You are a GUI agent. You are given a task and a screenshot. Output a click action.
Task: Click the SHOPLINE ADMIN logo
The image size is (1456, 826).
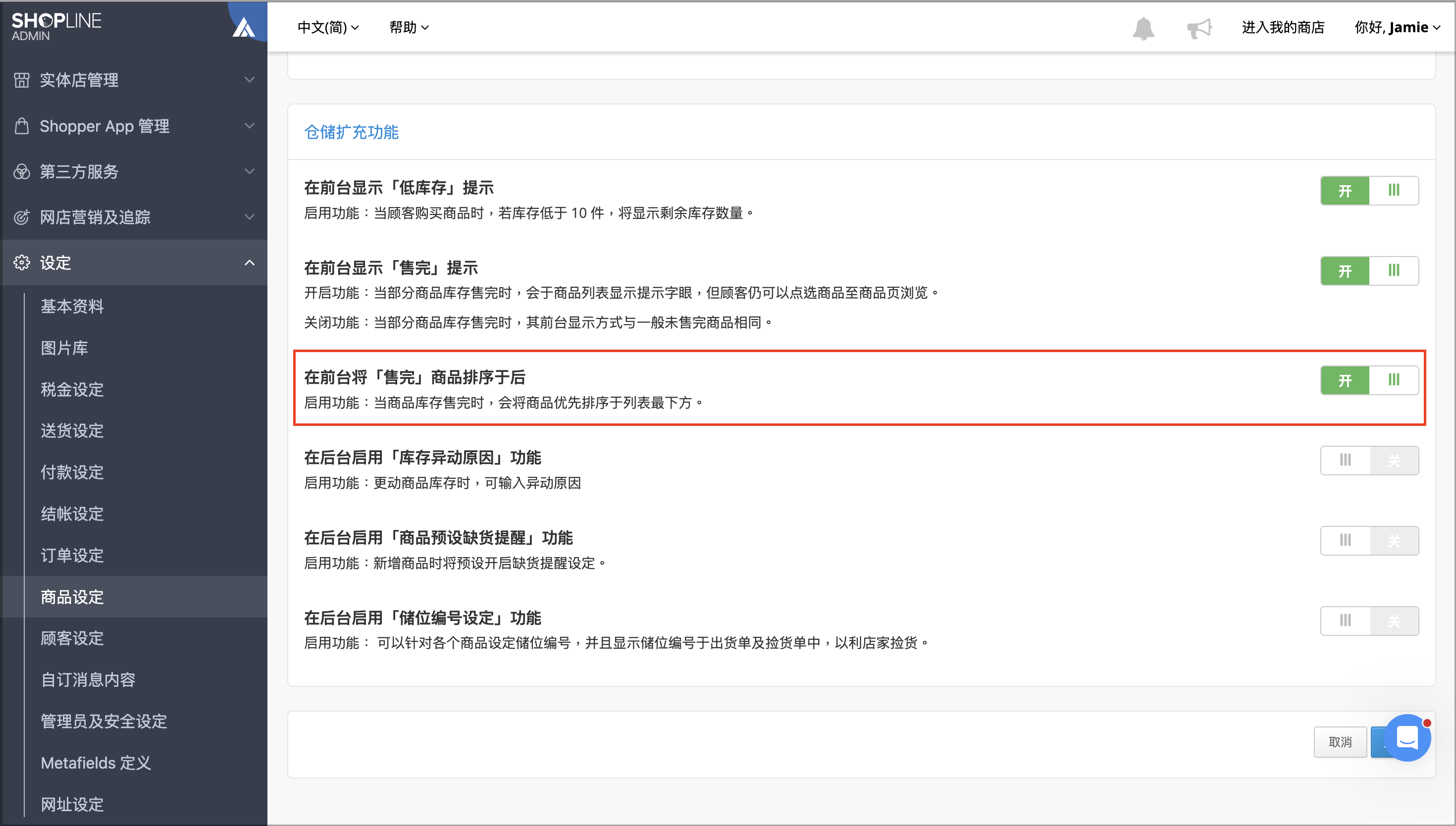point(56,27)
